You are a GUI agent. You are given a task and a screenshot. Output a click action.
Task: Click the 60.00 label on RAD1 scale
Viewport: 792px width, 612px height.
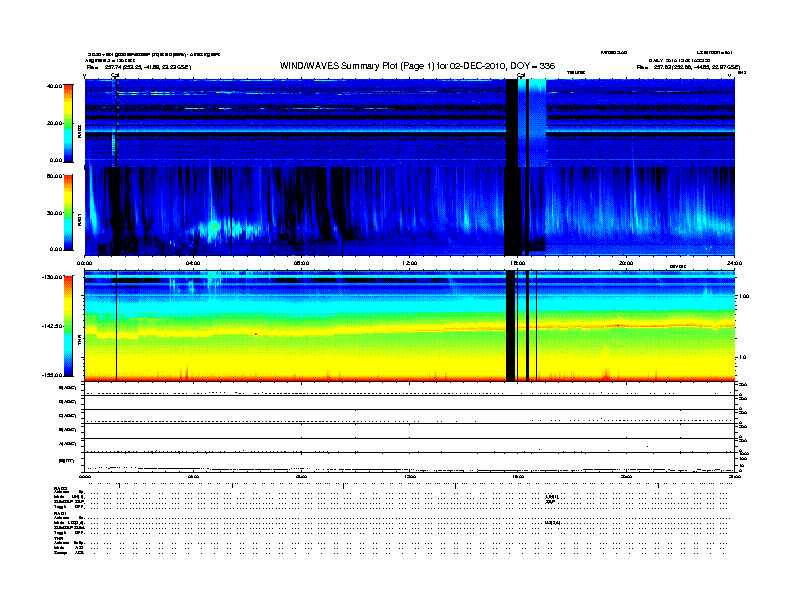(54, 176)
